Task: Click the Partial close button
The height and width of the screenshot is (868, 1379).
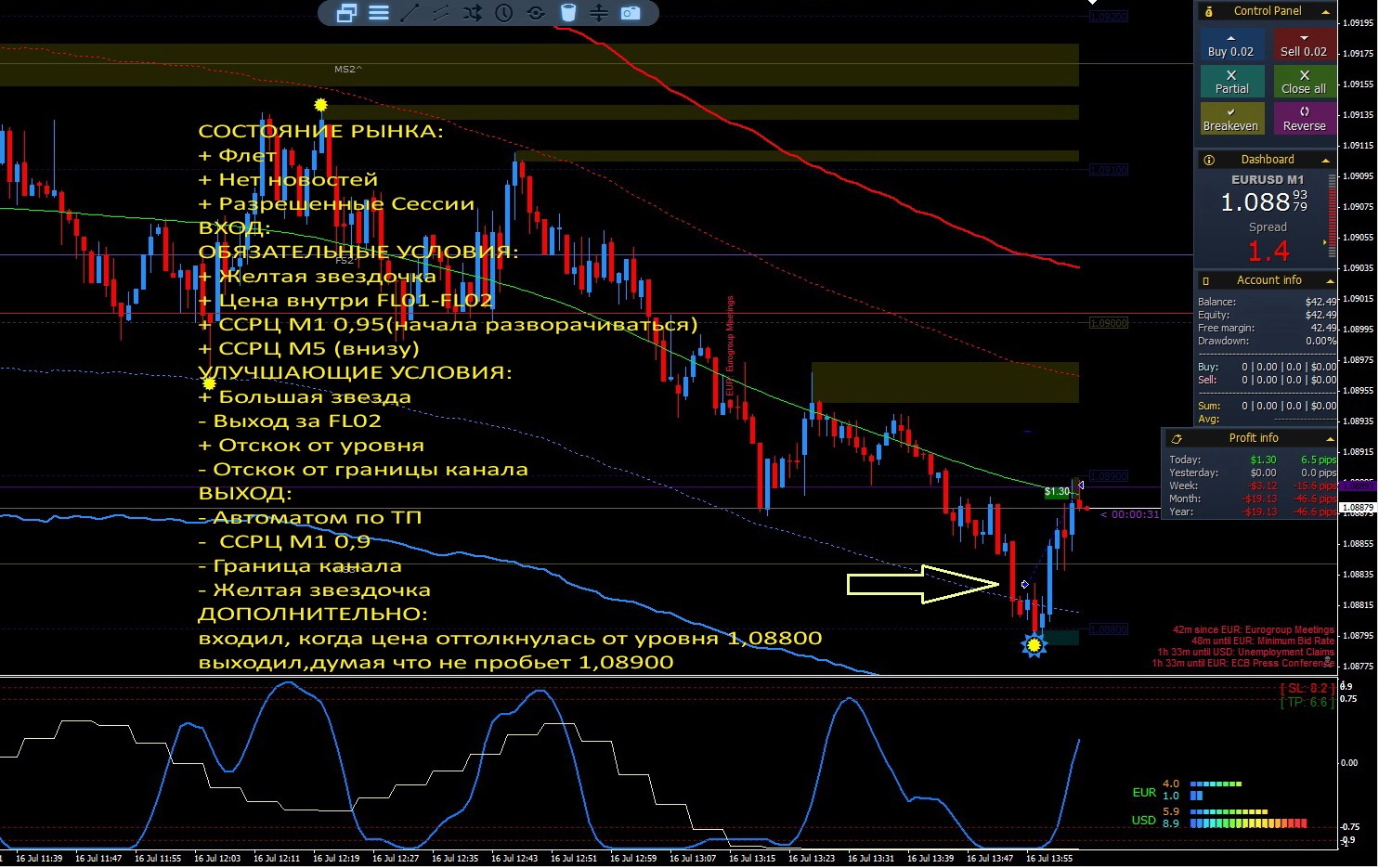Action: coord(1231,82)
